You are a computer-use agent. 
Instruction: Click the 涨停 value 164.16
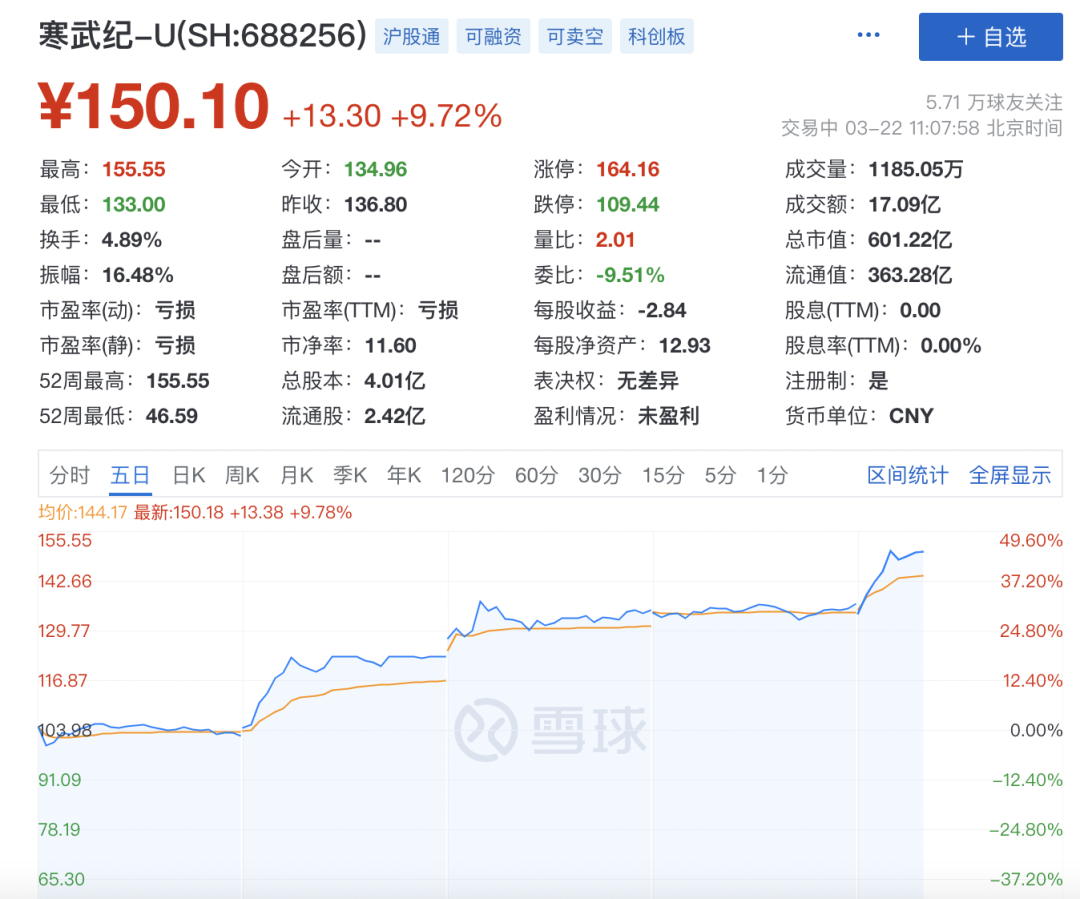click(x=627, y=169)
